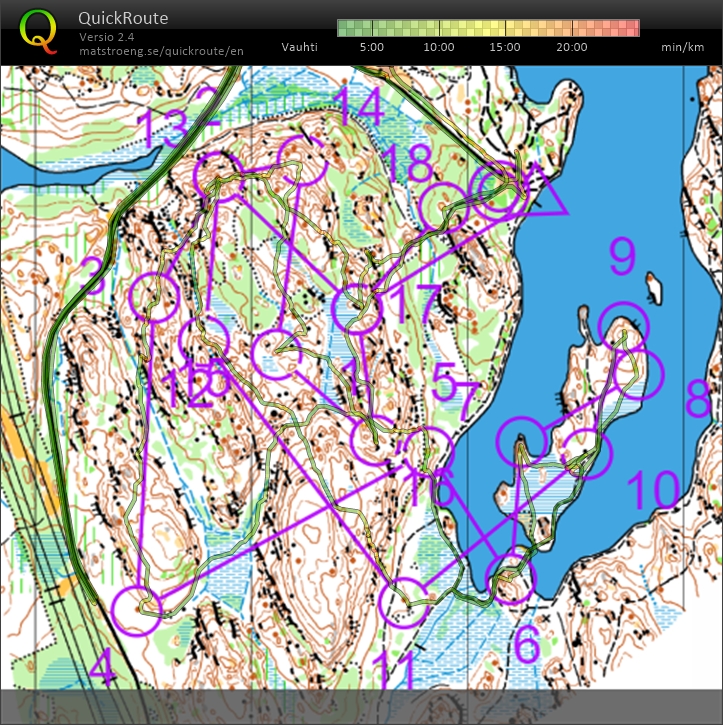Screen dimensions: 723x725
Task: Click the red end of the speed scale
Action: coord(632,28)
